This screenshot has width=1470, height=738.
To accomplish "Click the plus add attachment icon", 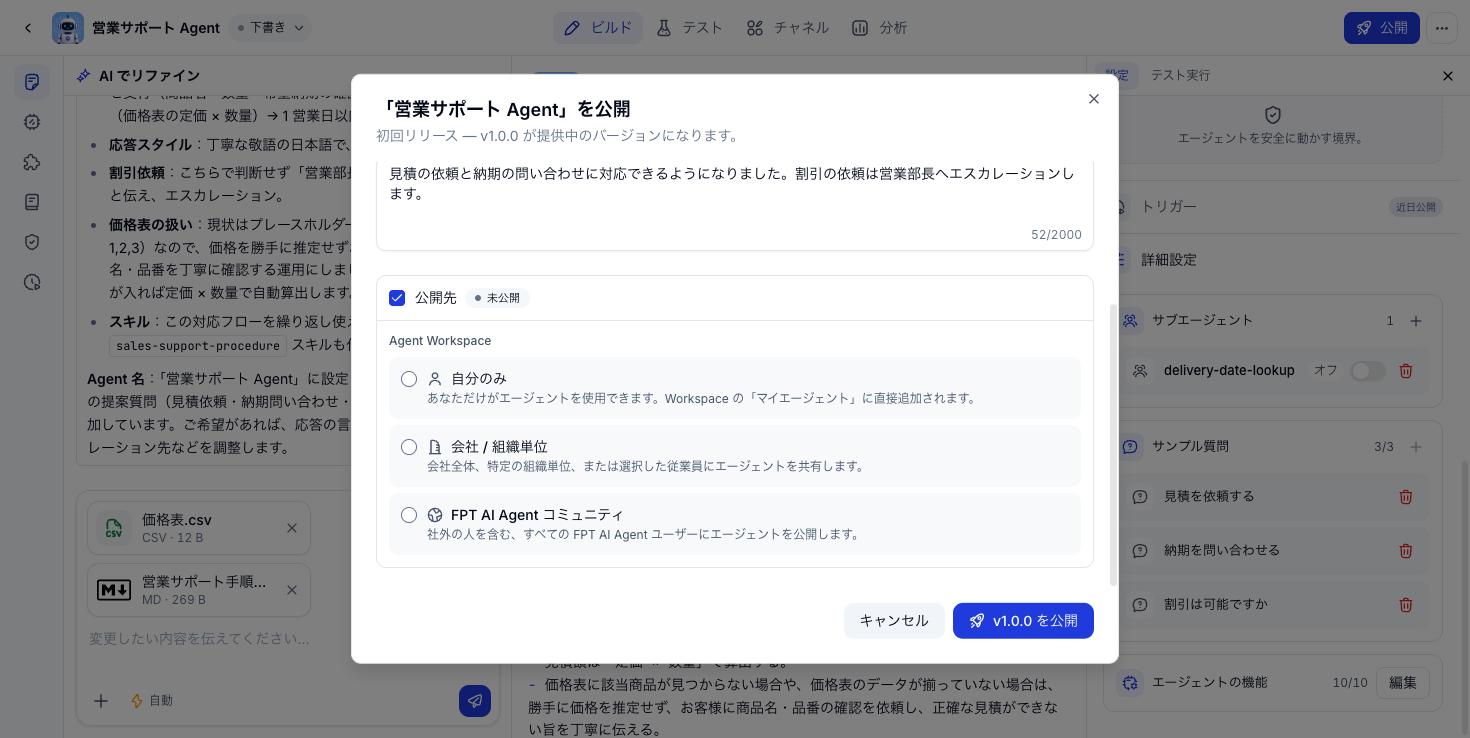I will click(x=101, y=701).
